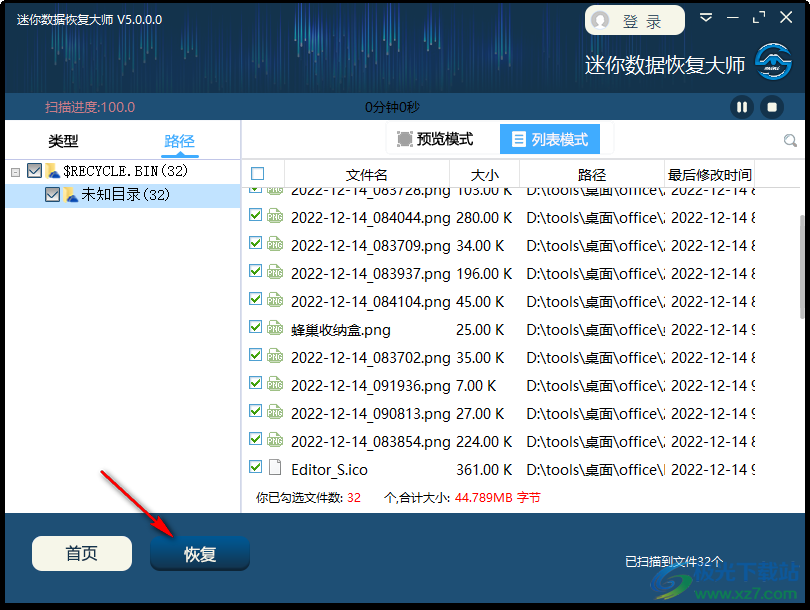Switch to the 路径 tab

pyautogui.click(x=179, y=140)
